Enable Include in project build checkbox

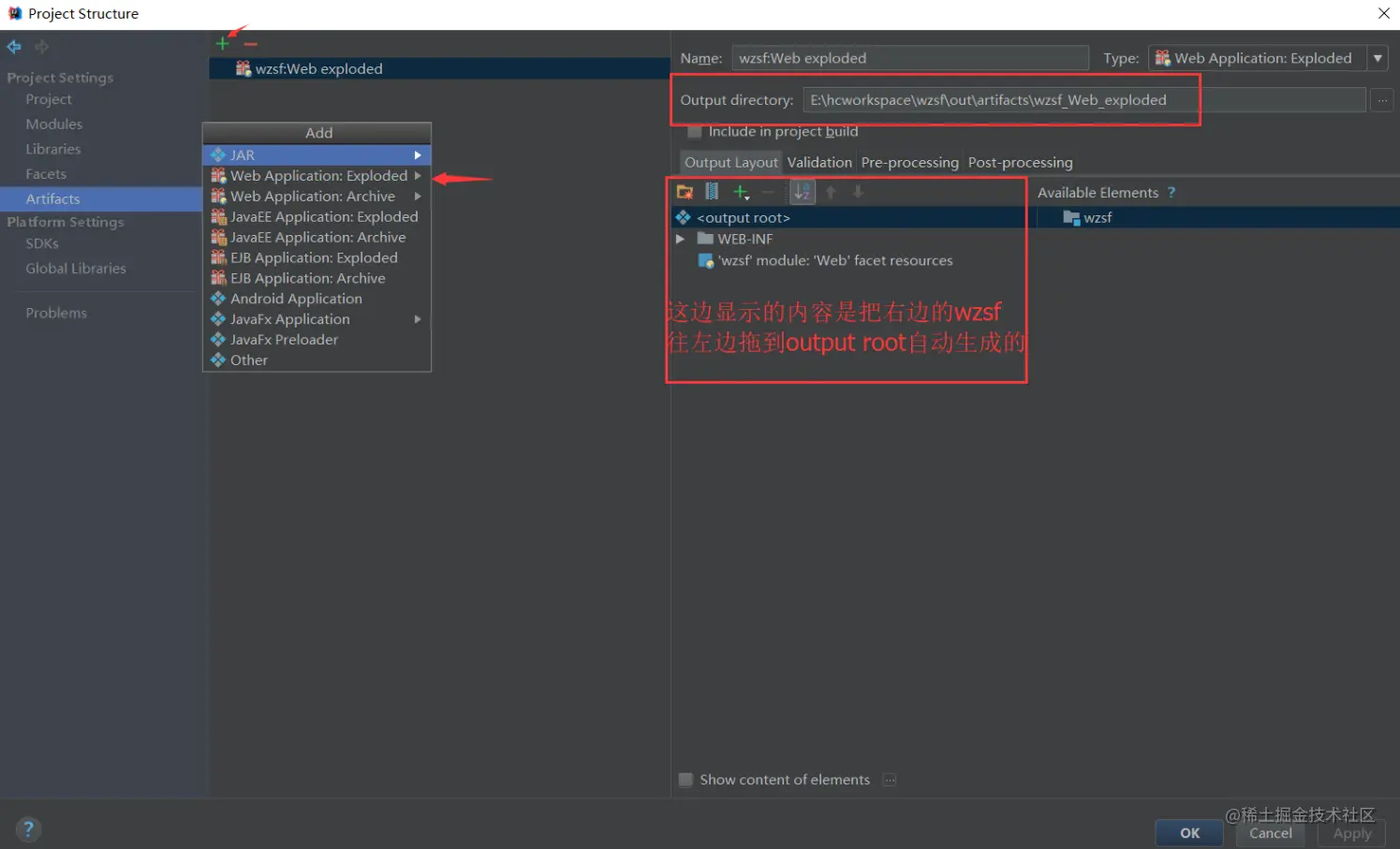click(695, 132)
